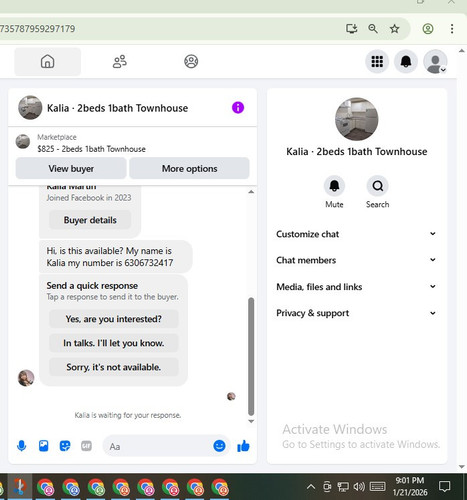This screenshot has width=467, height=500.
Task: Click "Joined Facebook in 2023" text
Action: [x=89, y=198]
